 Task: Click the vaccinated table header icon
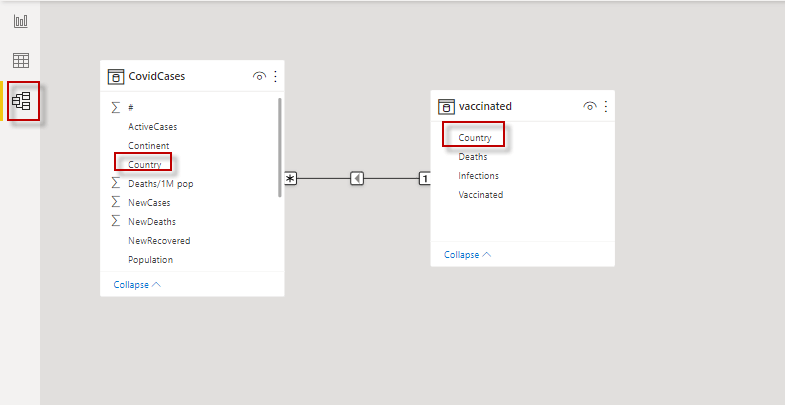pos(446,106)
